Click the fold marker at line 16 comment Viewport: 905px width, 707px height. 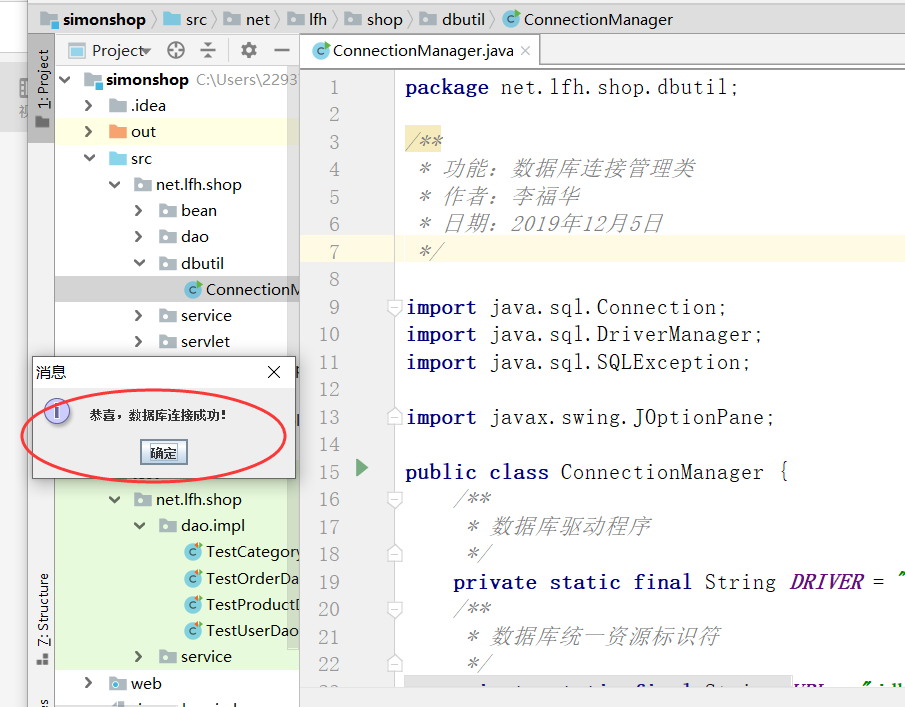click(x=395, y=499)
